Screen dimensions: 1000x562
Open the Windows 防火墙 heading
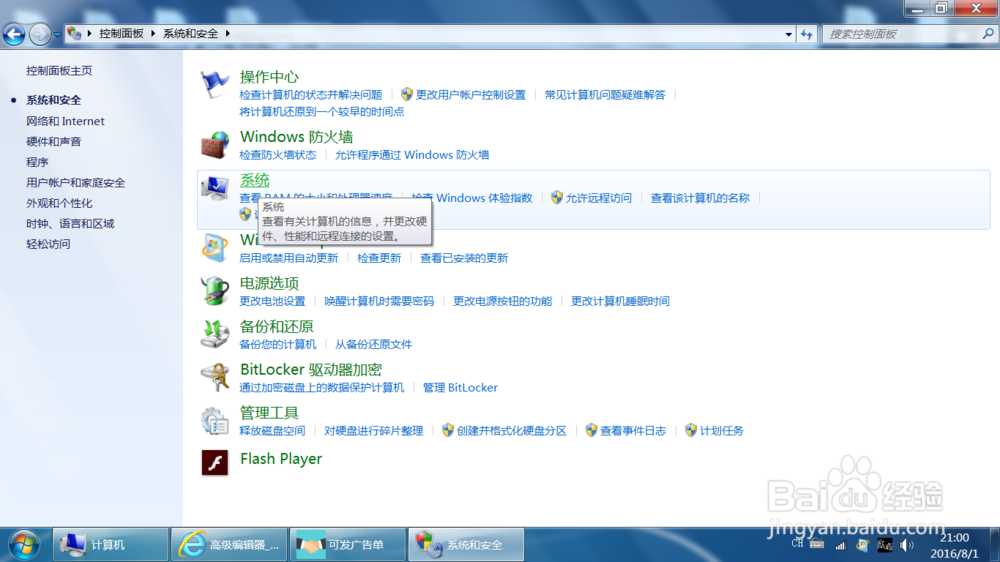(297, 137)
